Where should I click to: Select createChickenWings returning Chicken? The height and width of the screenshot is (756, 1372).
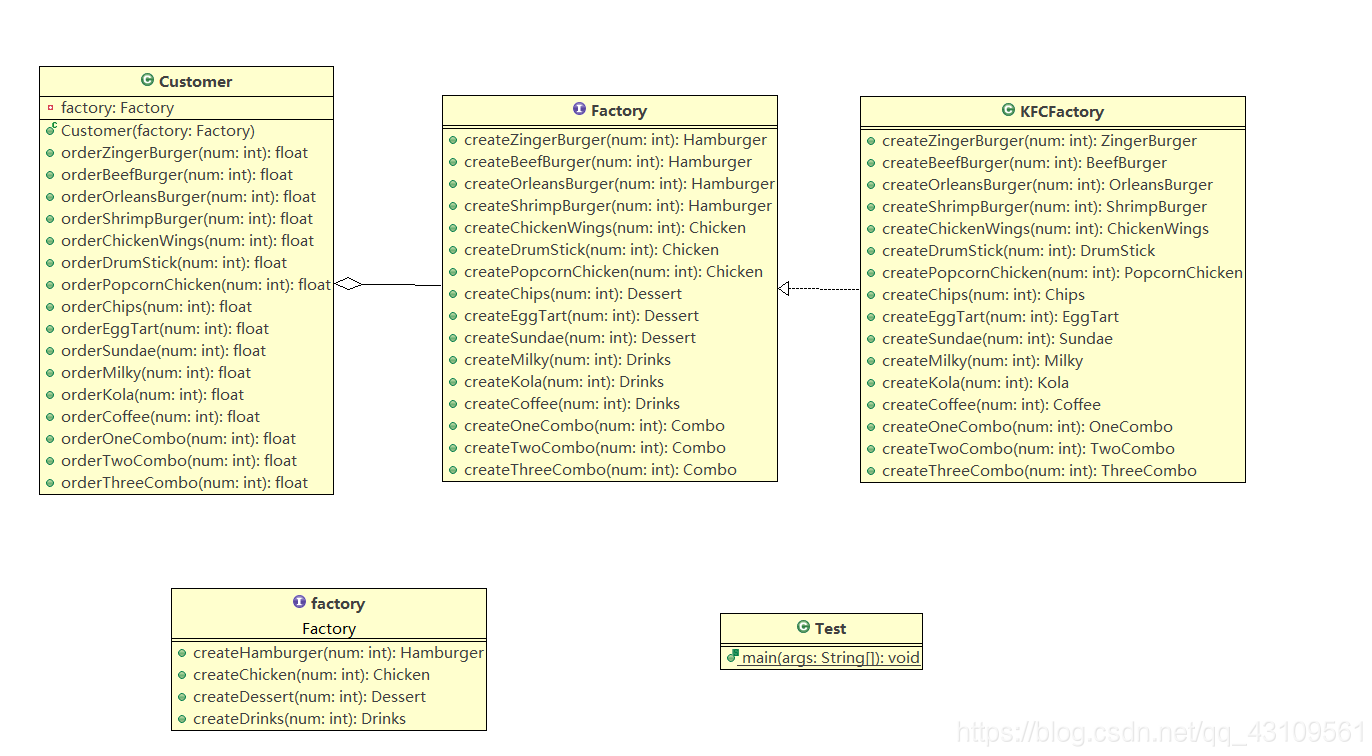(605, 228)
